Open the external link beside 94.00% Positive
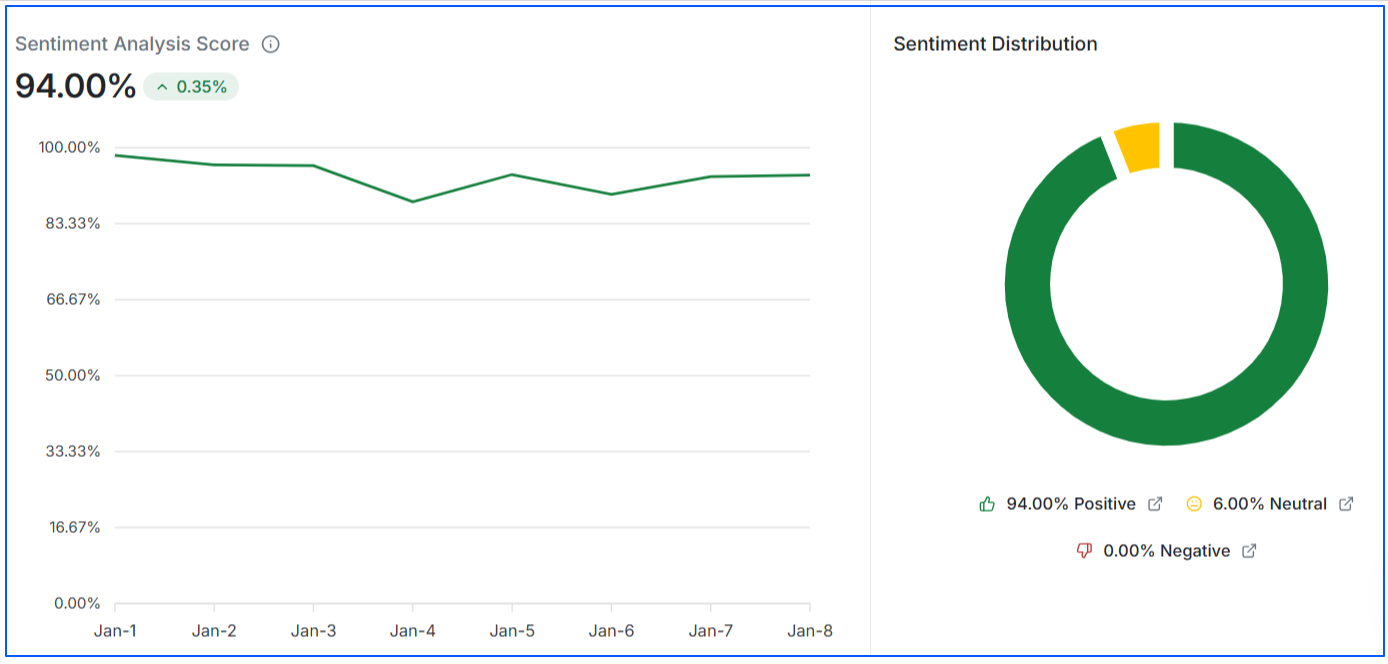 pyautogui.click(x=1156, y=503)
